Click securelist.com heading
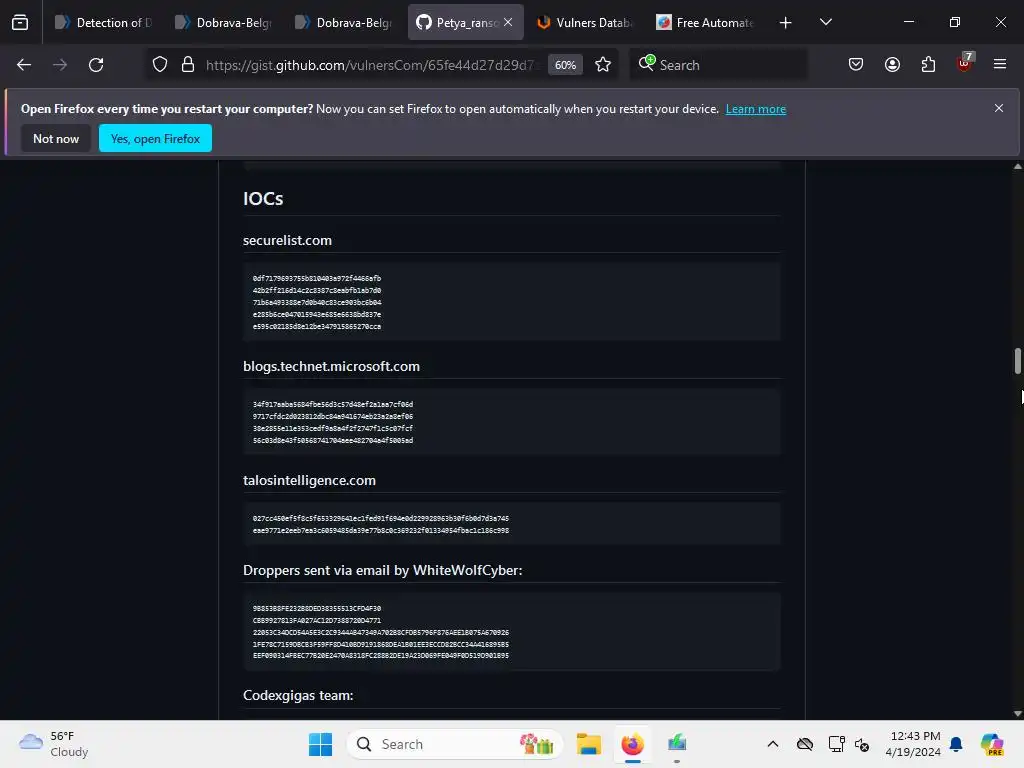The height and width of the screenshot is (768, 1024). [287, 240]
